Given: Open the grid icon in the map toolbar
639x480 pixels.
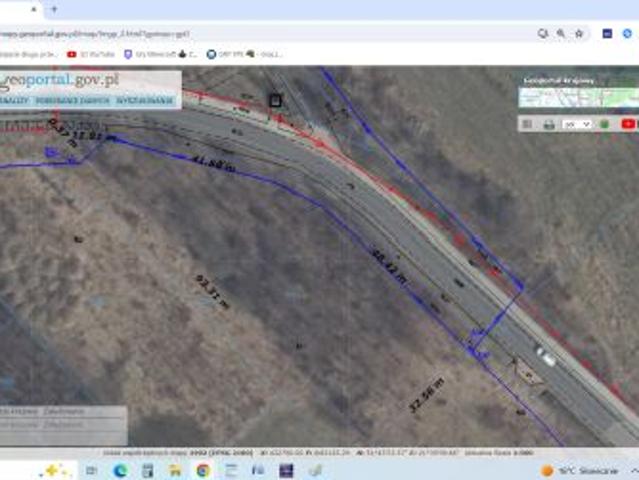Looking at the screenshot, I should pos(527,124).
